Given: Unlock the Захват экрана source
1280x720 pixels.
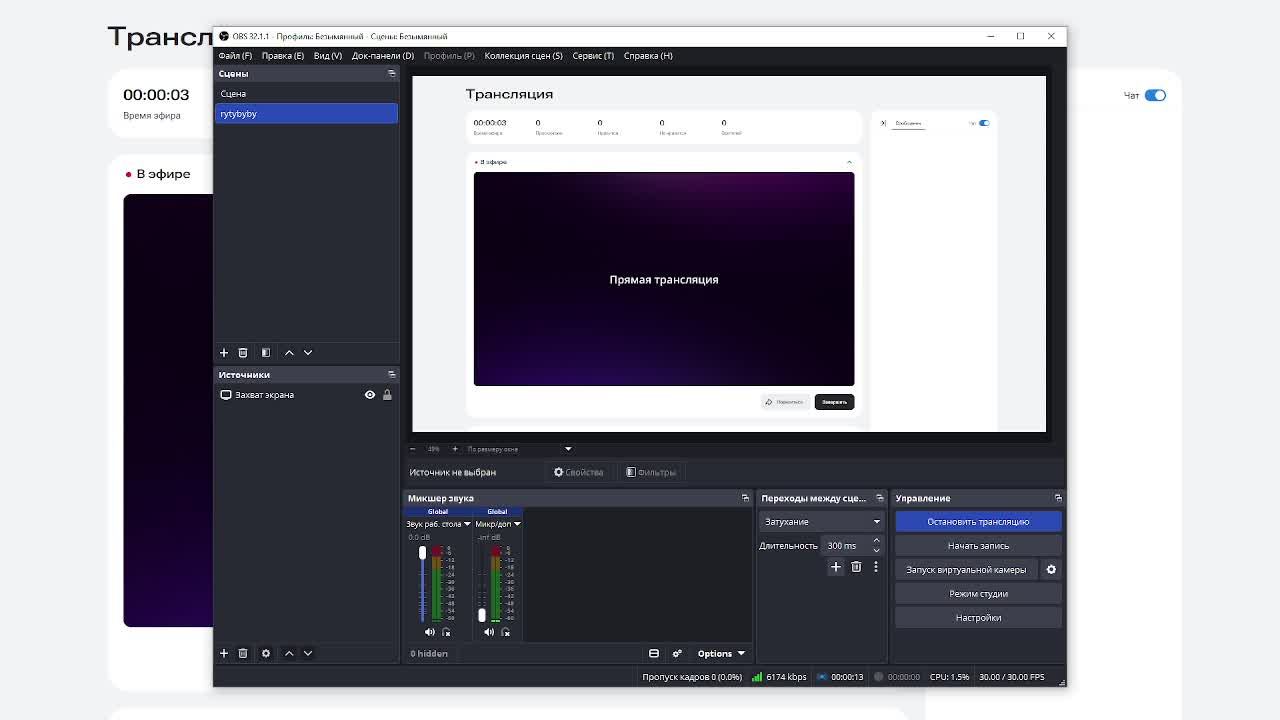Looking at the screenshot, I should pyautogui.click(x=387, y=395).
